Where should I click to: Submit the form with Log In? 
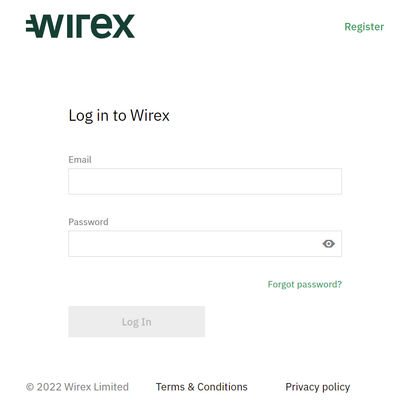point(137,322)
